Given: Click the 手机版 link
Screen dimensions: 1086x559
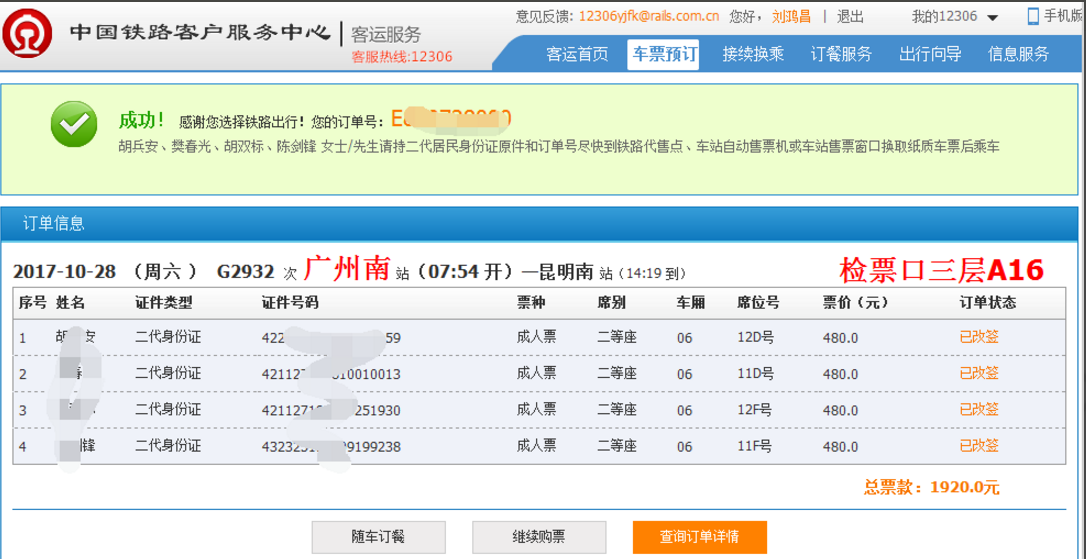Looking at the screenshot, I should pyautogui.click(x=1064, y=17).
